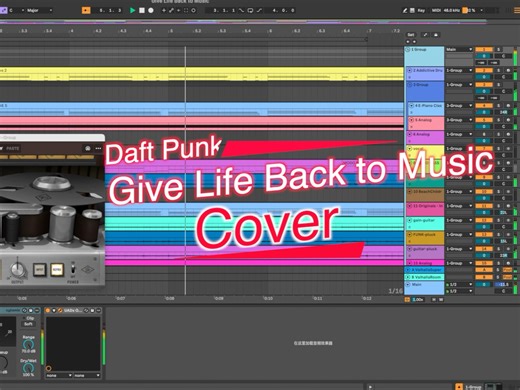Toggle Post button on return track A

coord(507,270)
